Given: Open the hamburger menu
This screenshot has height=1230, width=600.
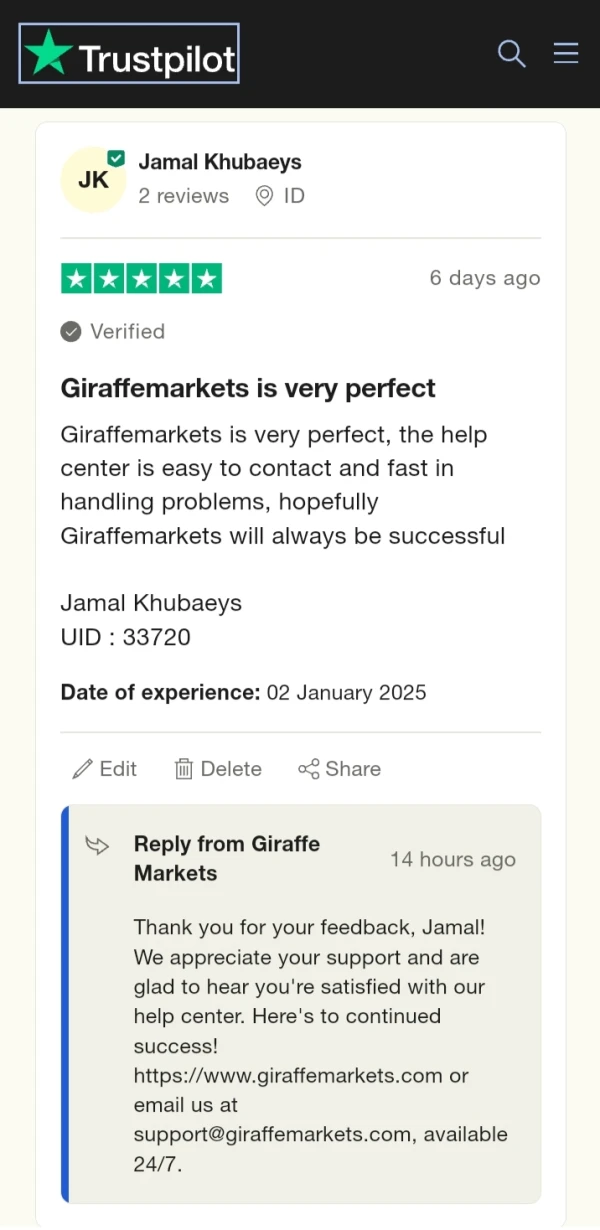Looking at the screenshot, I should (x=566, y=53).
